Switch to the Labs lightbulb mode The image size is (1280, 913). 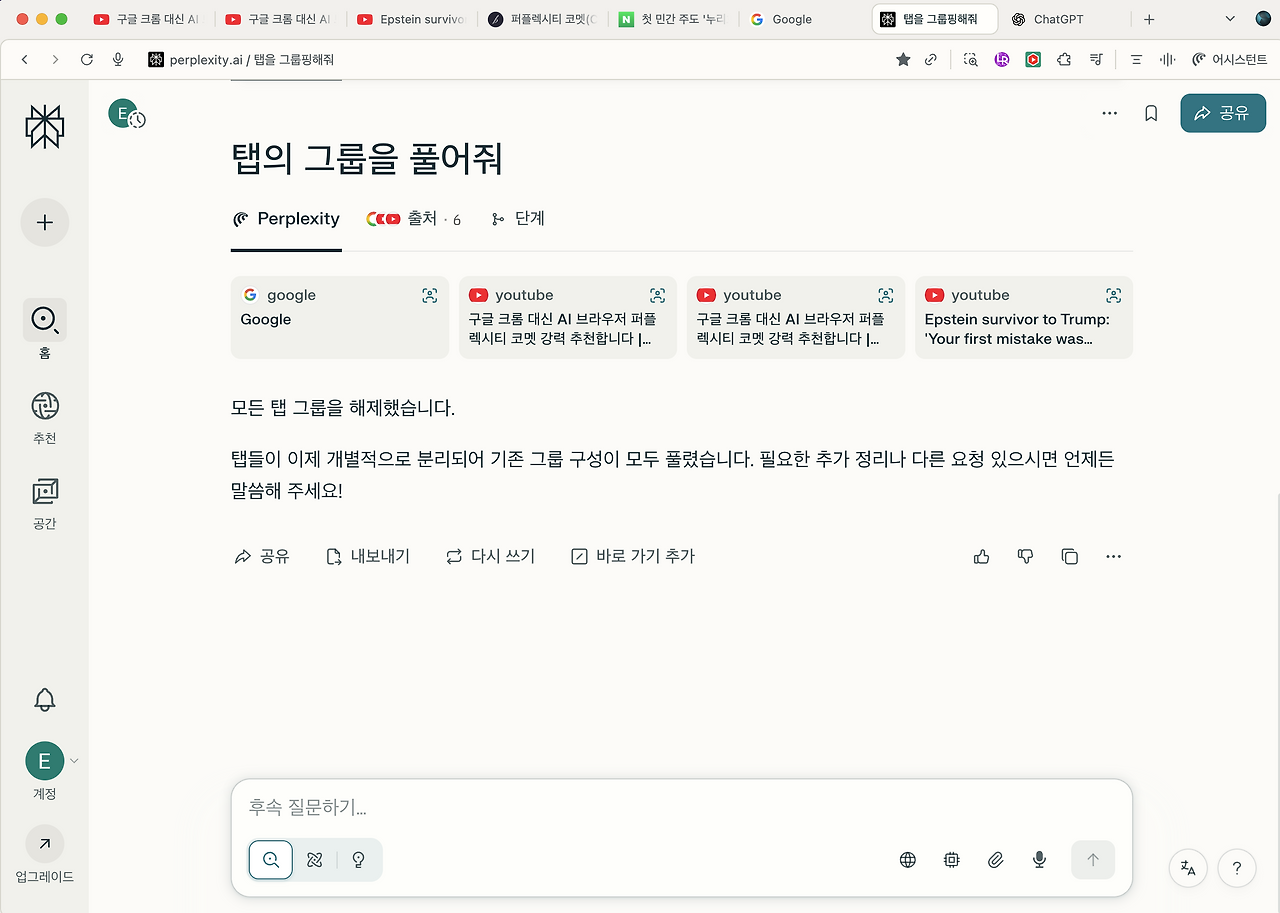click(x=359, y=859)
